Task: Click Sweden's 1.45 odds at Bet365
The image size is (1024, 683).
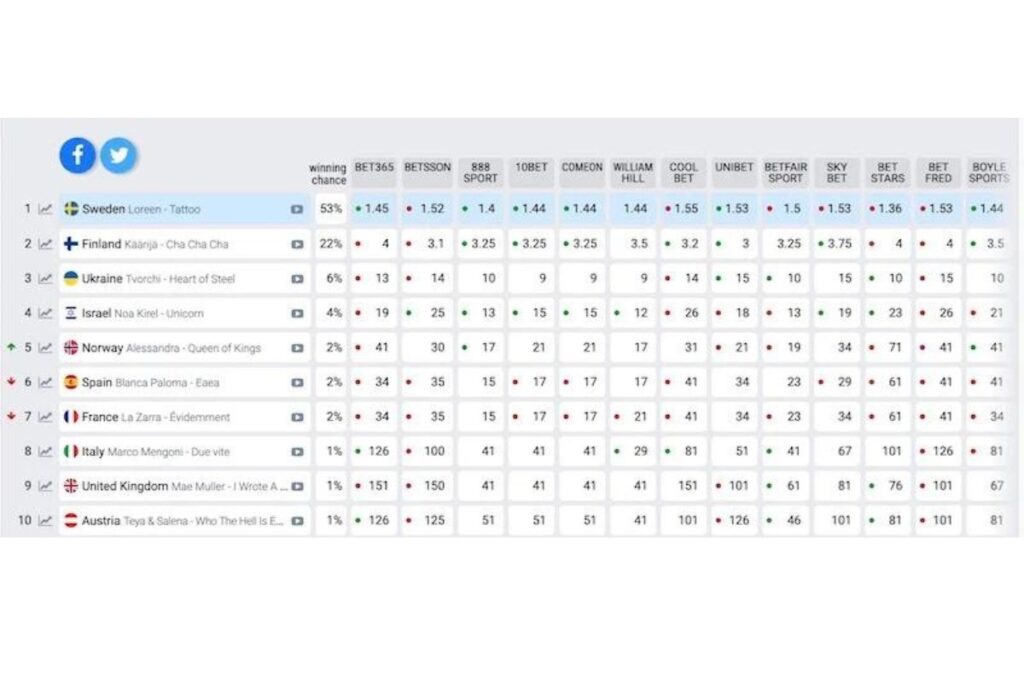Action: (374, 209)
